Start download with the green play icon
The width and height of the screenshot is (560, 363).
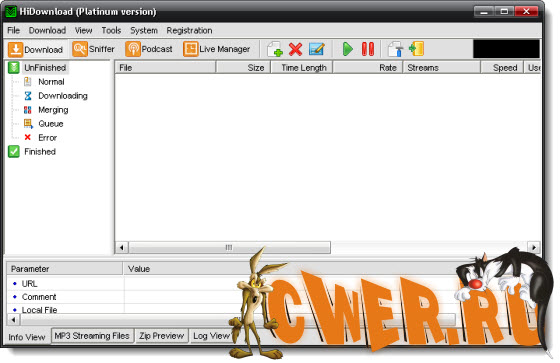click(348, 49)
